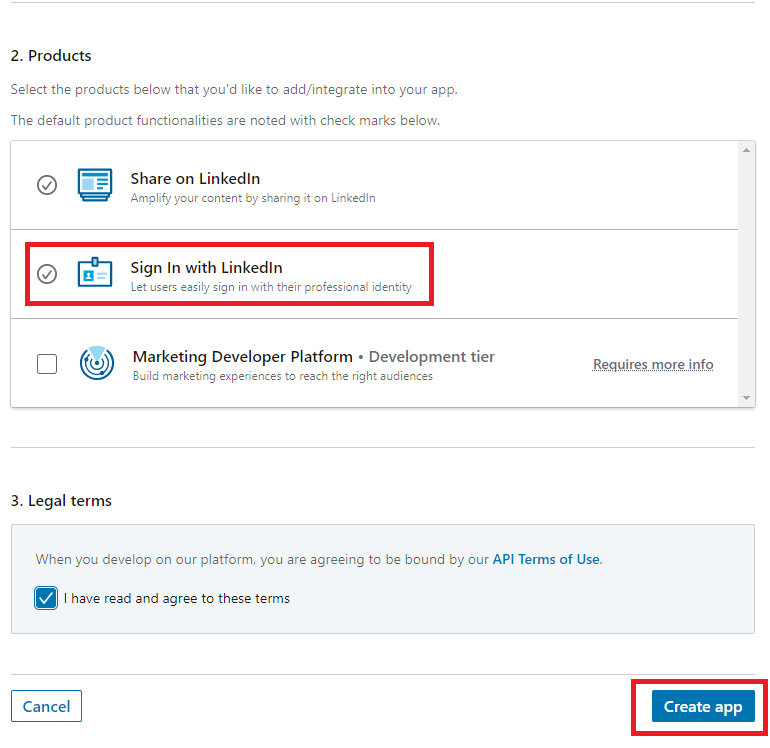Click the '3. Legal terms' heading
This screenshot has height=748, width=770.
61,500
